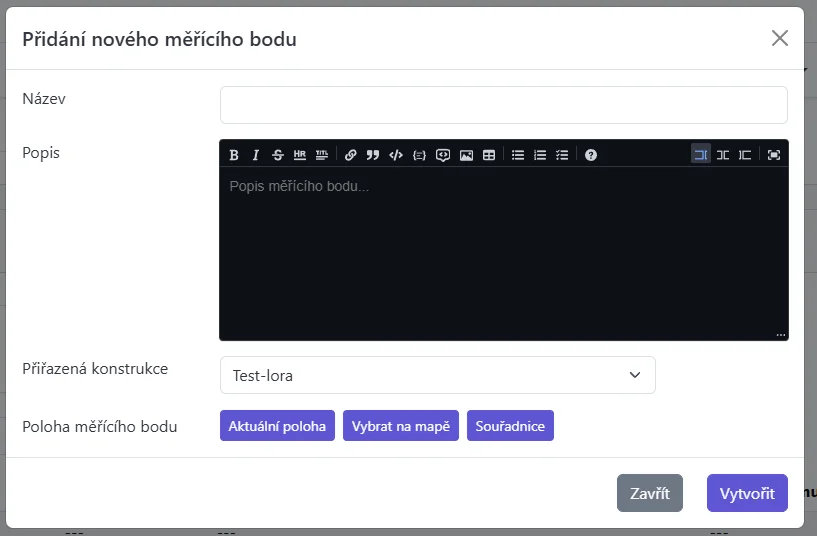Click the Vybrat na mapě button
Viewport: 817px width, 536px height.
(x=400, y=426)
